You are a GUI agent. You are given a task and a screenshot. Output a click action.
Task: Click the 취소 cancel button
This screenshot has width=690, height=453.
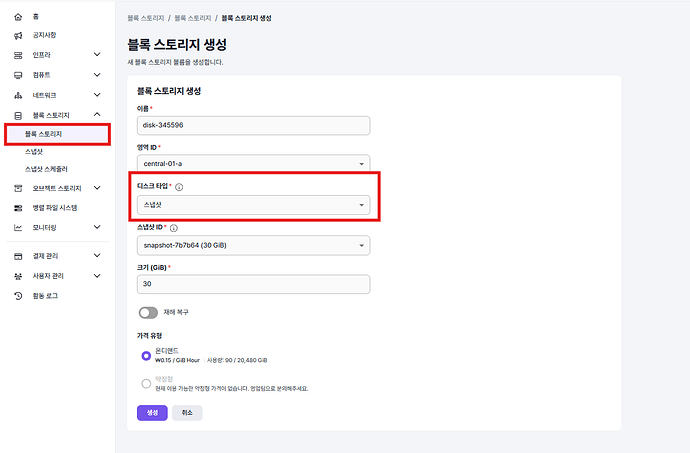pyautogui.click(x=187, y=413)
